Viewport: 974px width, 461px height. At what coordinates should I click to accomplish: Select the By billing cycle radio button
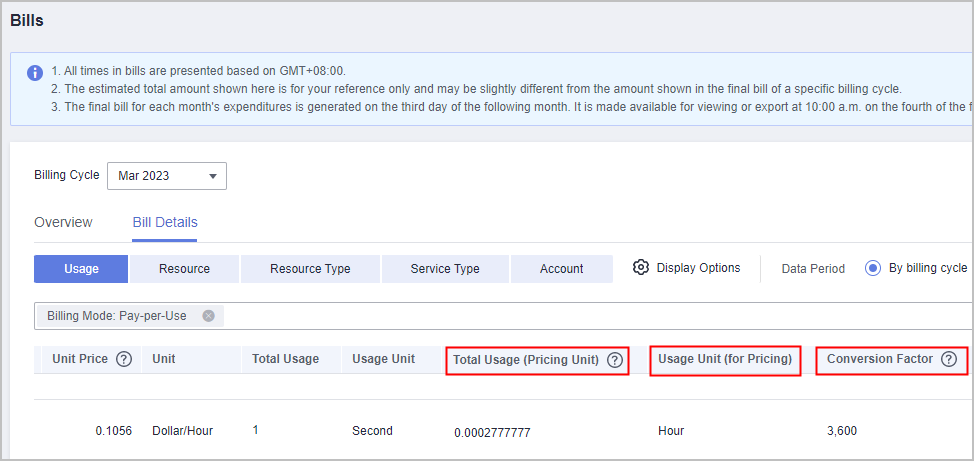873,268
